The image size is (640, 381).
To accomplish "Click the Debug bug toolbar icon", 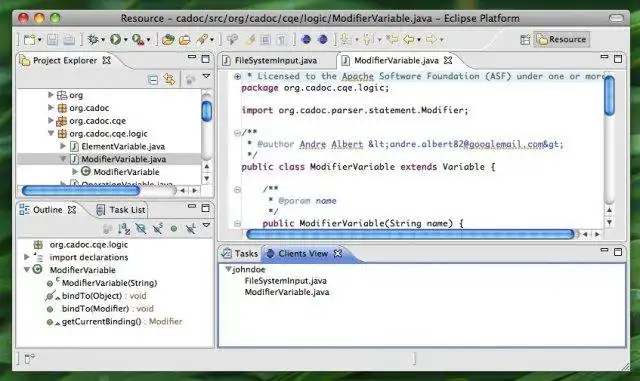I will 93,40.
